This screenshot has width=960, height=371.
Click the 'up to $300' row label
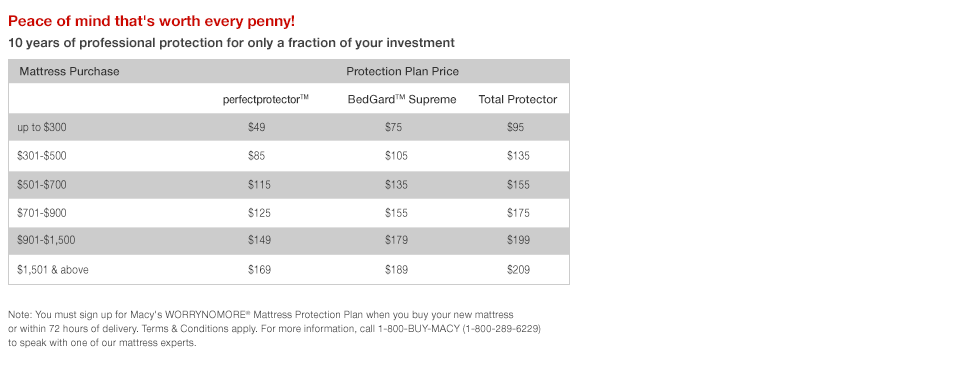[x=42, y=127]
